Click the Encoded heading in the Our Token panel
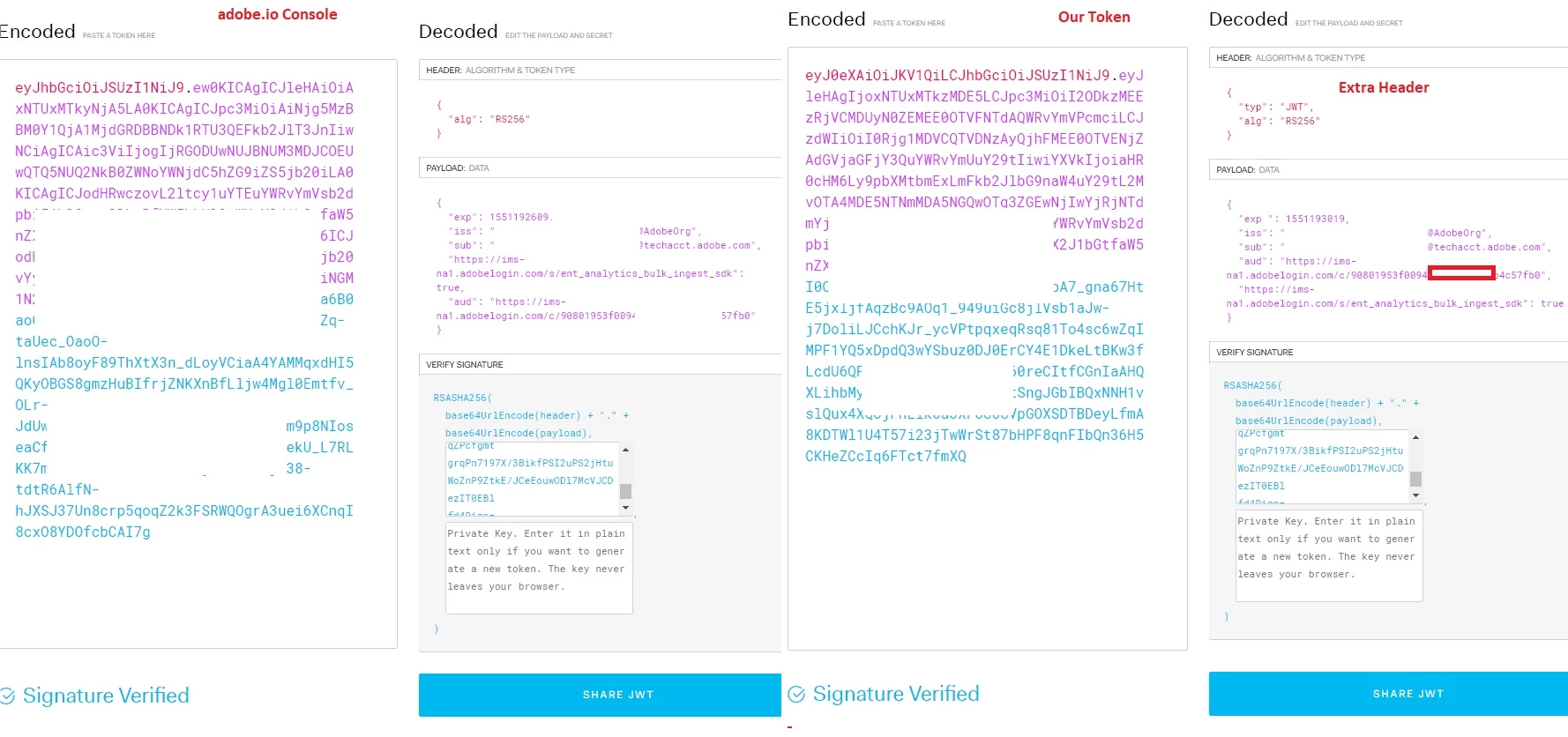This screenshot has height=737, width=1568. [x=826, y=19]
